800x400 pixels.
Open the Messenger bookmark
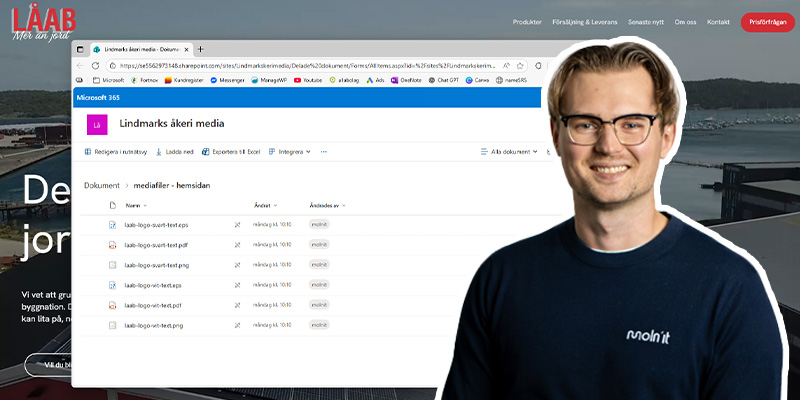tap(227, 80)
